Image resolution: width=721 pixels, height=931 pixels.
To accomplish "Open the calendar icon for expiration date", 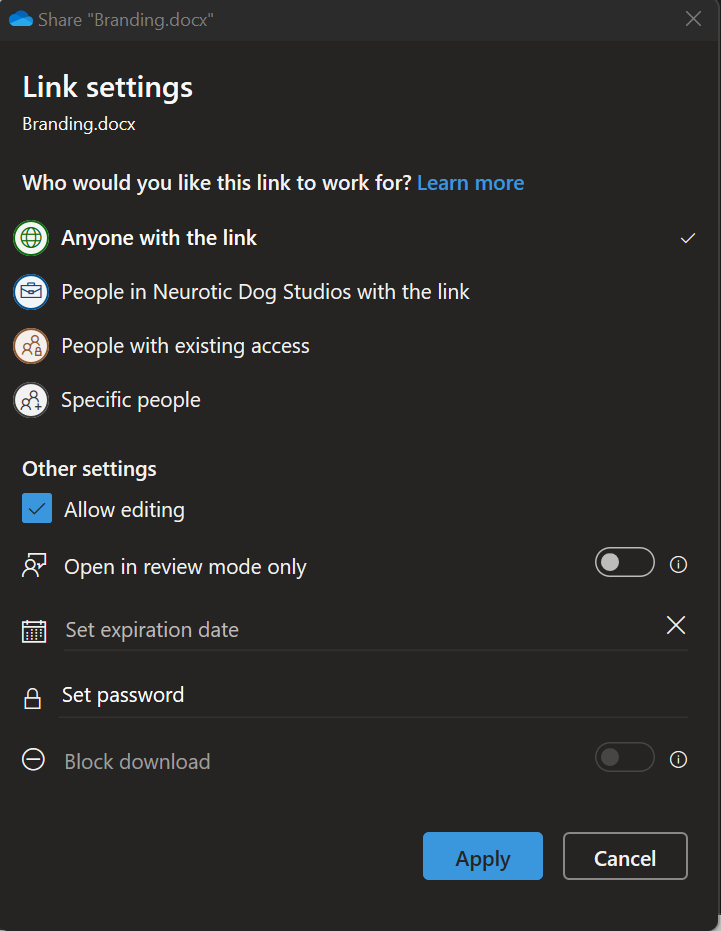I will pos(34,630).
